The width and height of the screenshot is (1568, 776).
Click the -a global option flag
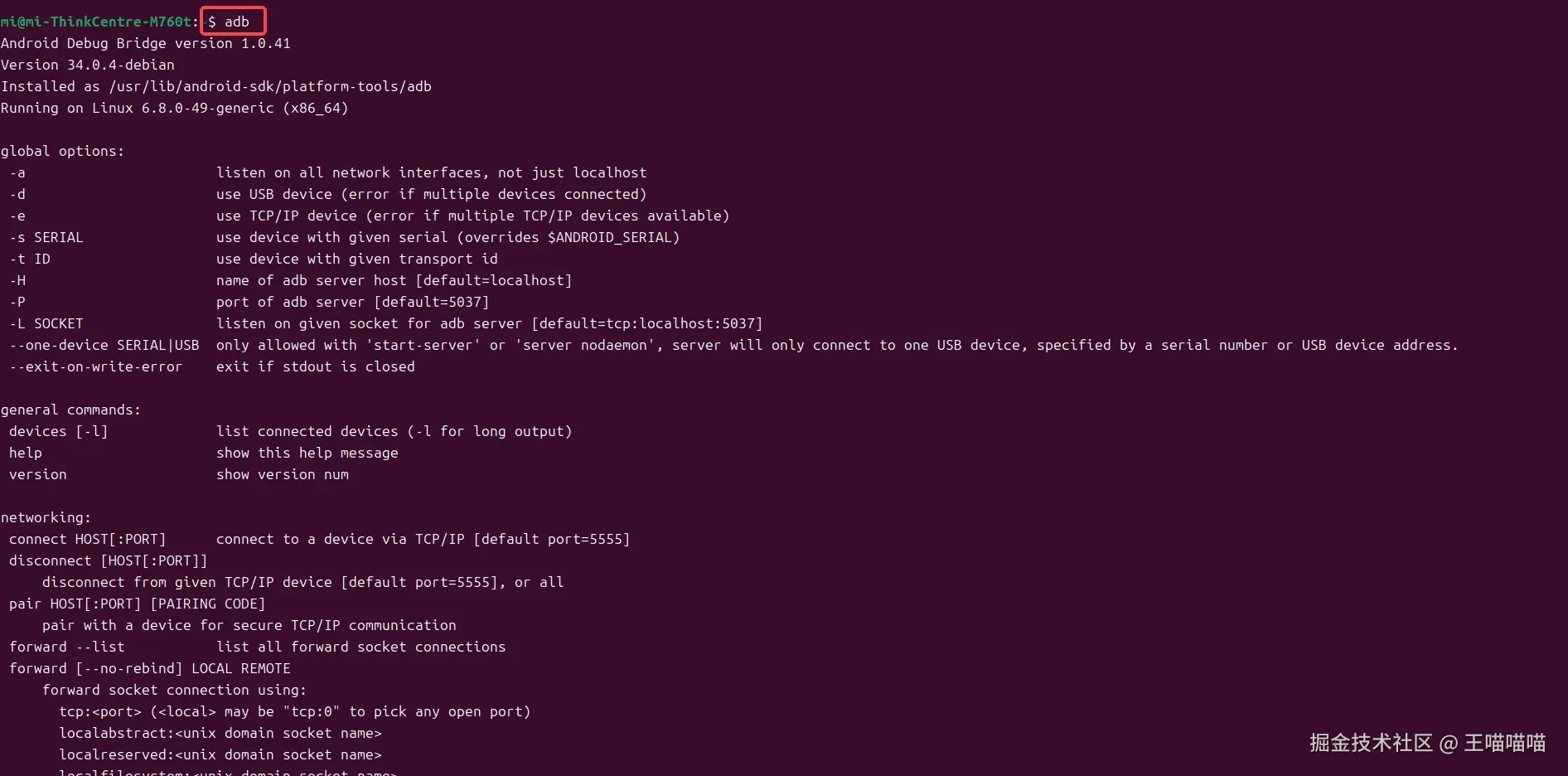[17, 172]
